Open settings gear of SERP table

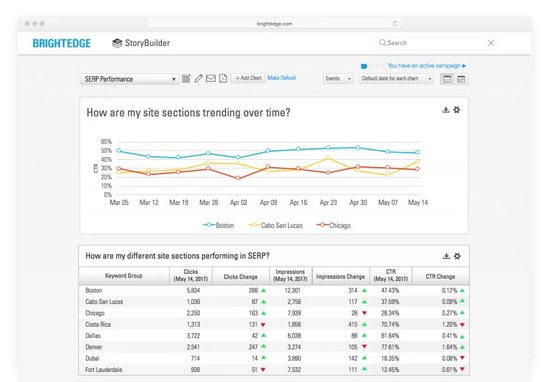(x=457, y=256)
